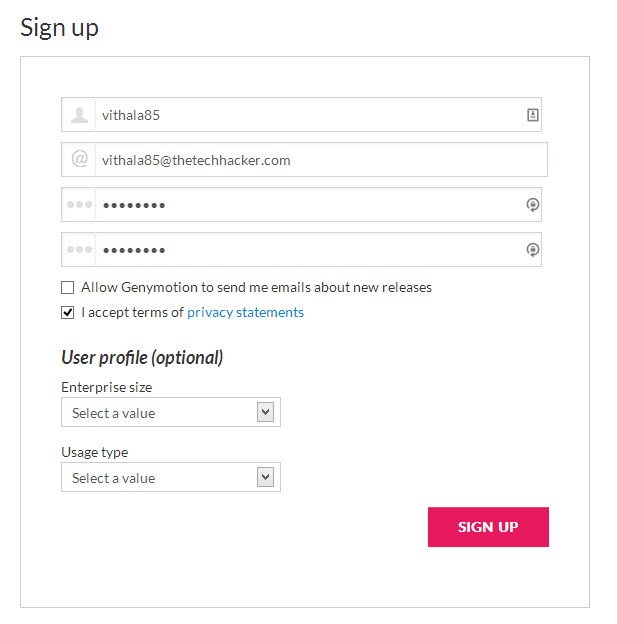
Task: Click the contact card autofill icon in username field
Action: [x=533, y=115]
